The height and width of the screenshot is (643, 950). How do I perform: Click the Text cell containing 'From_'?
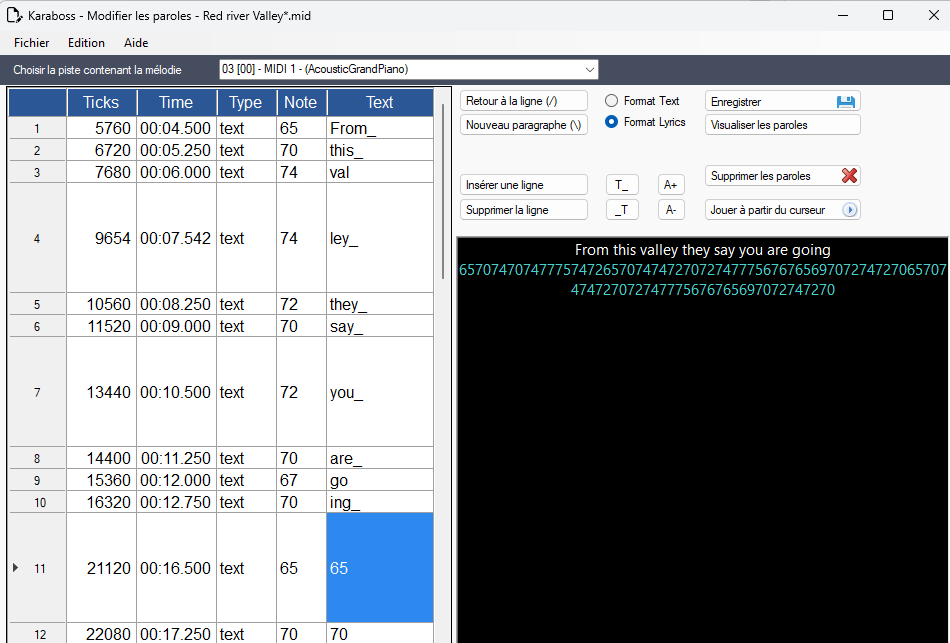point(379,129)
